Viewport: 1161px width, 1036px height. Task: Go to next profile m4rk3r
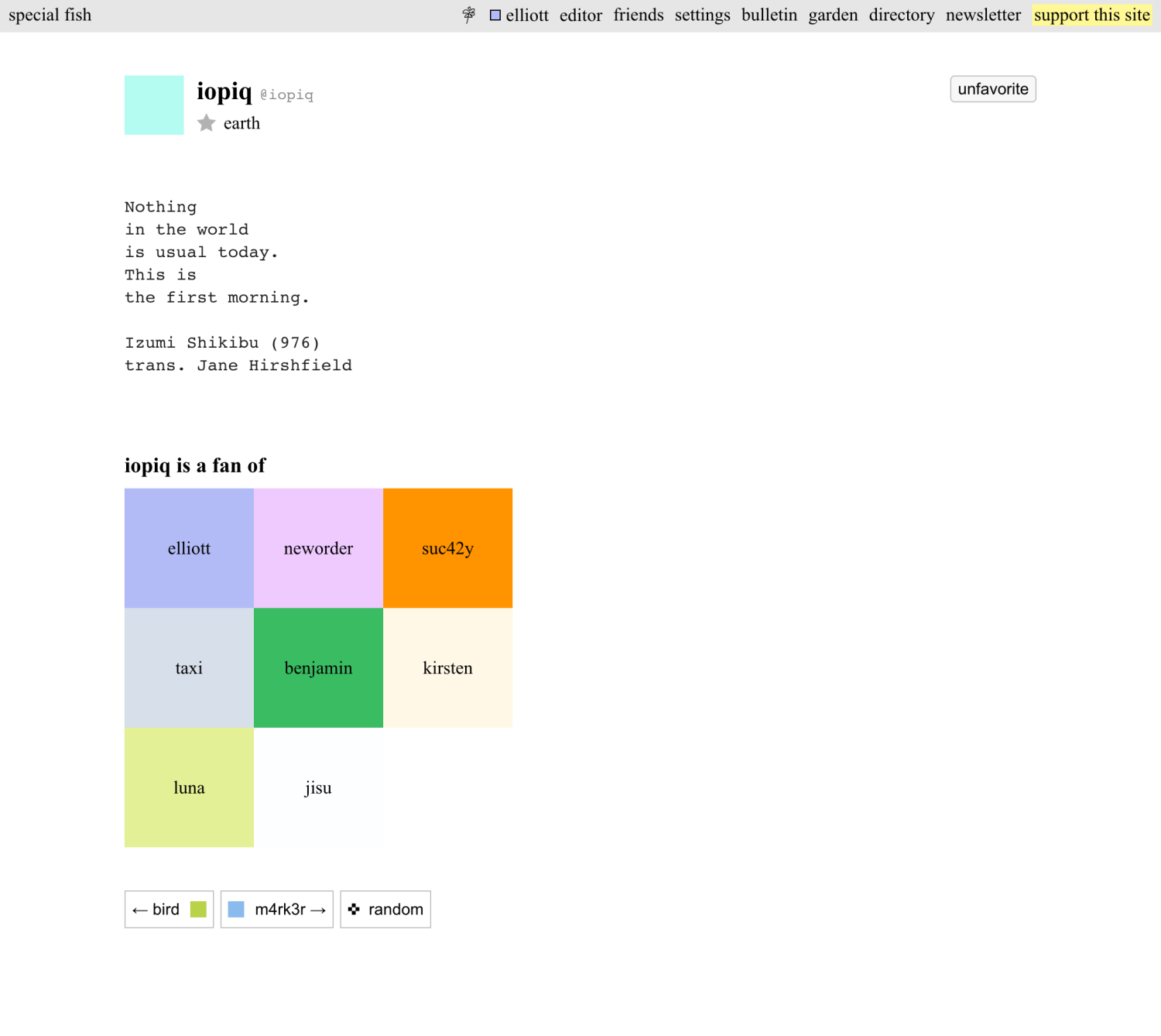pyautogui.click(x=277, y=909)
